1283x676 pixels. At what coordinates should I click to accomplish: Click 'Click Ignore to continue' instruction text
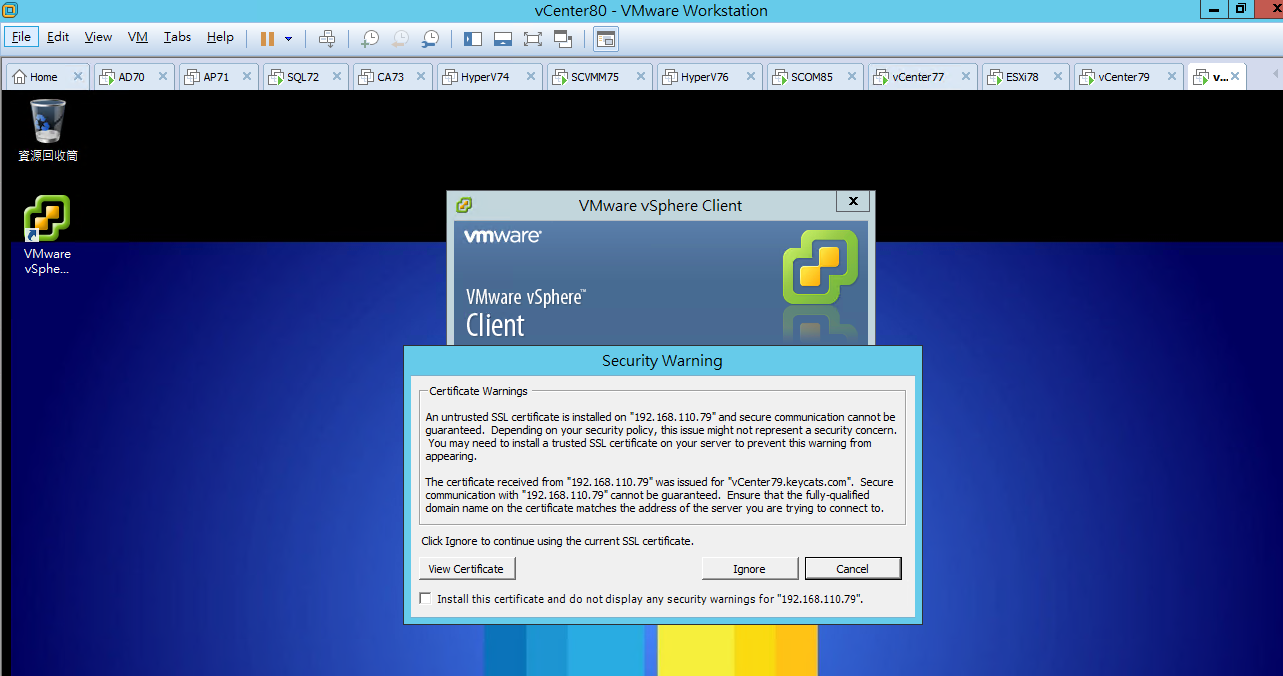point(557,541)
